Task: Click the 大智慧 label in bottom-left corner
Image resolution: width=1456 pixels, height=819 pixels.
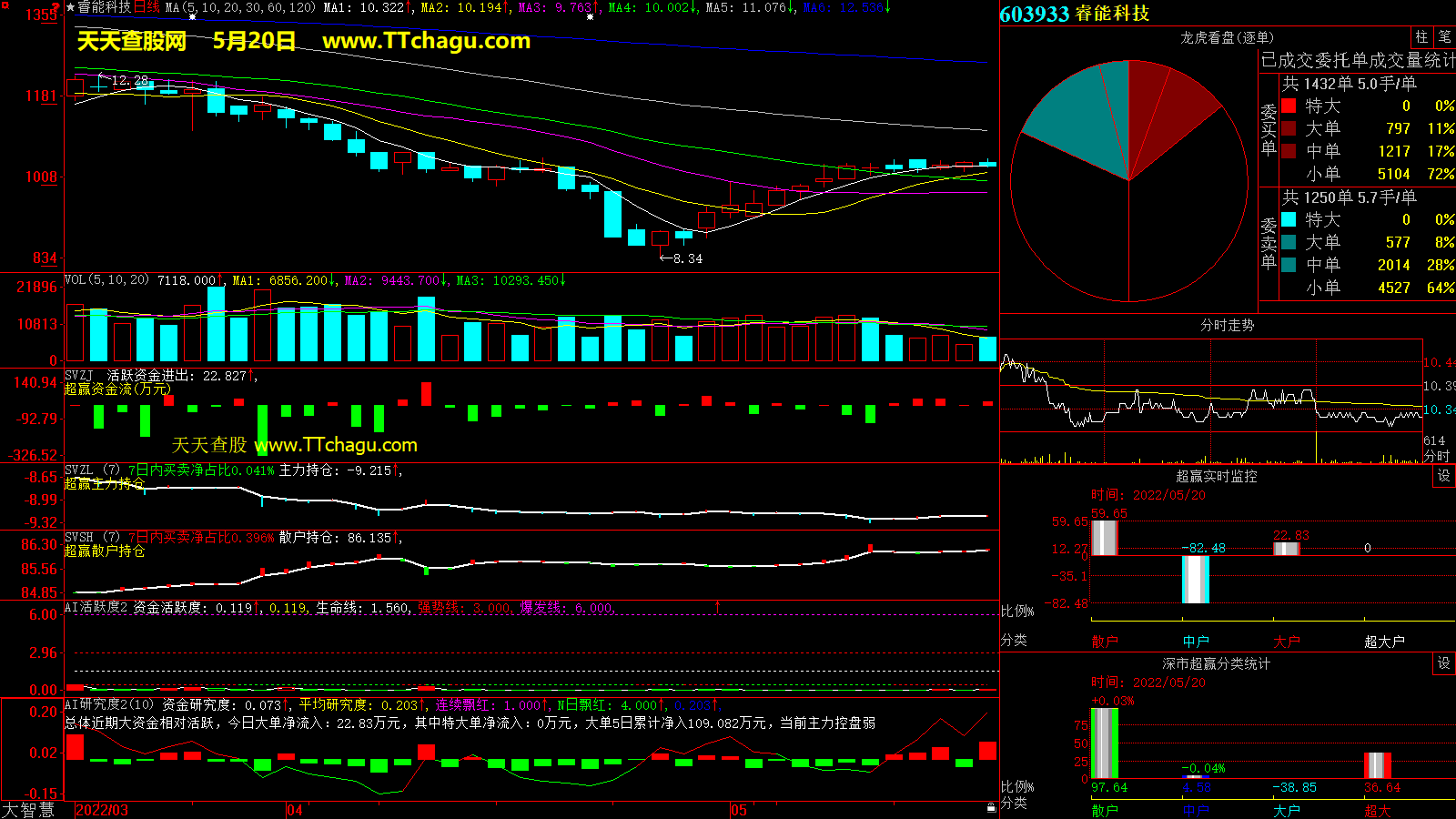Action: [28, 810]
